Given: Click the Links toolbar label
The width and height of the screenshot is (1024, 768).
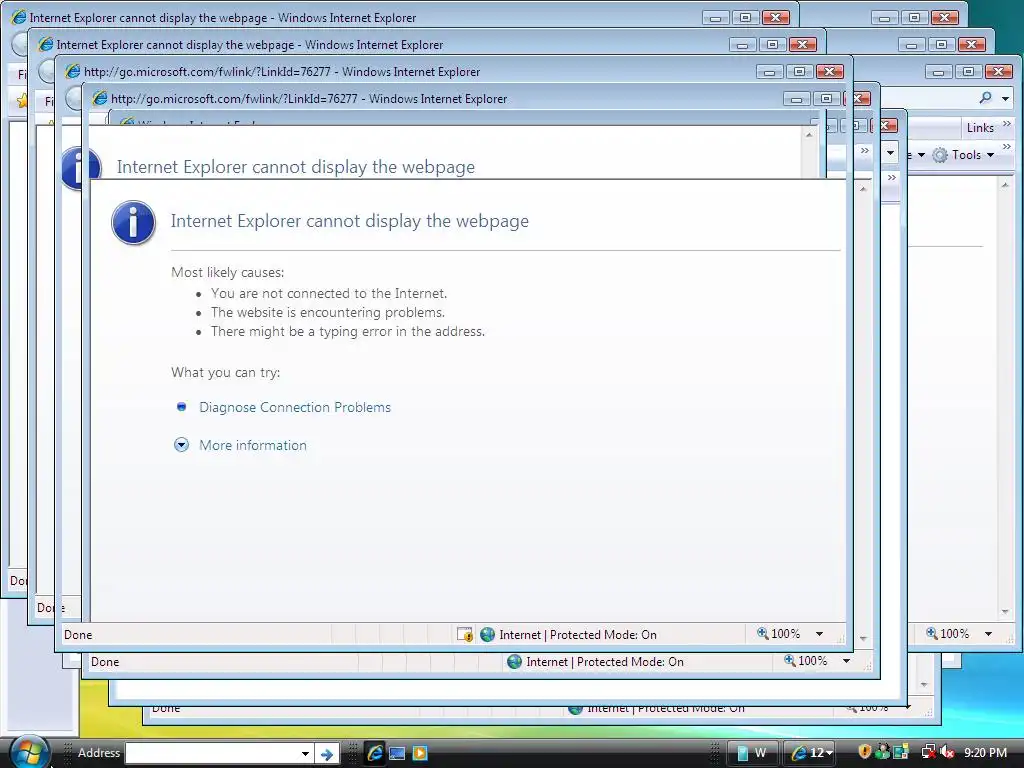Looking at the screenshot, I should (980, 128).
